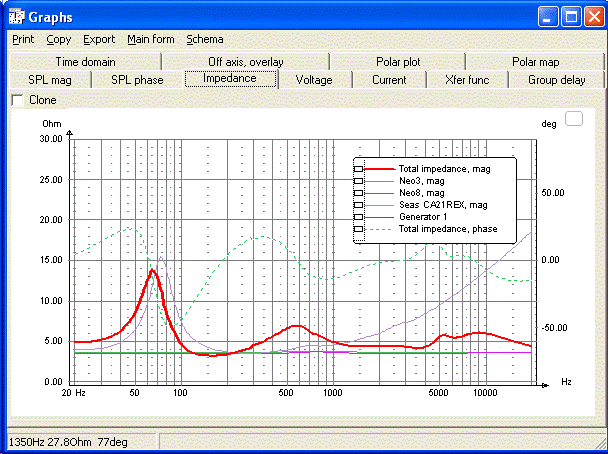Image resolution: width=608 pixels, height=454 pixels.
Task: Toggle Generator 1 curve checkbox
Action: tap(359, 217)
